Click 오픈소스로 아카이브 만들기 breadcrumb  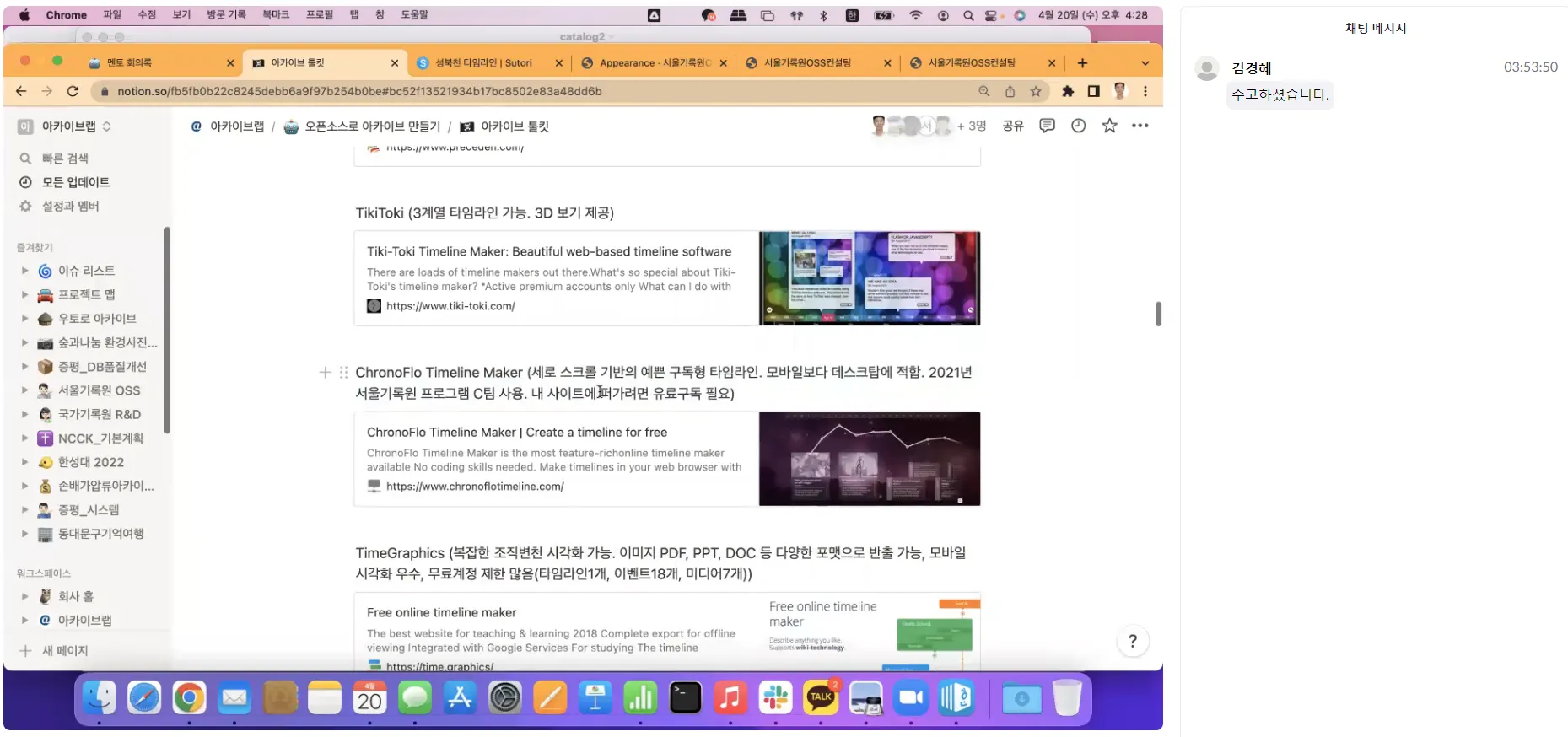pos(362,126)
